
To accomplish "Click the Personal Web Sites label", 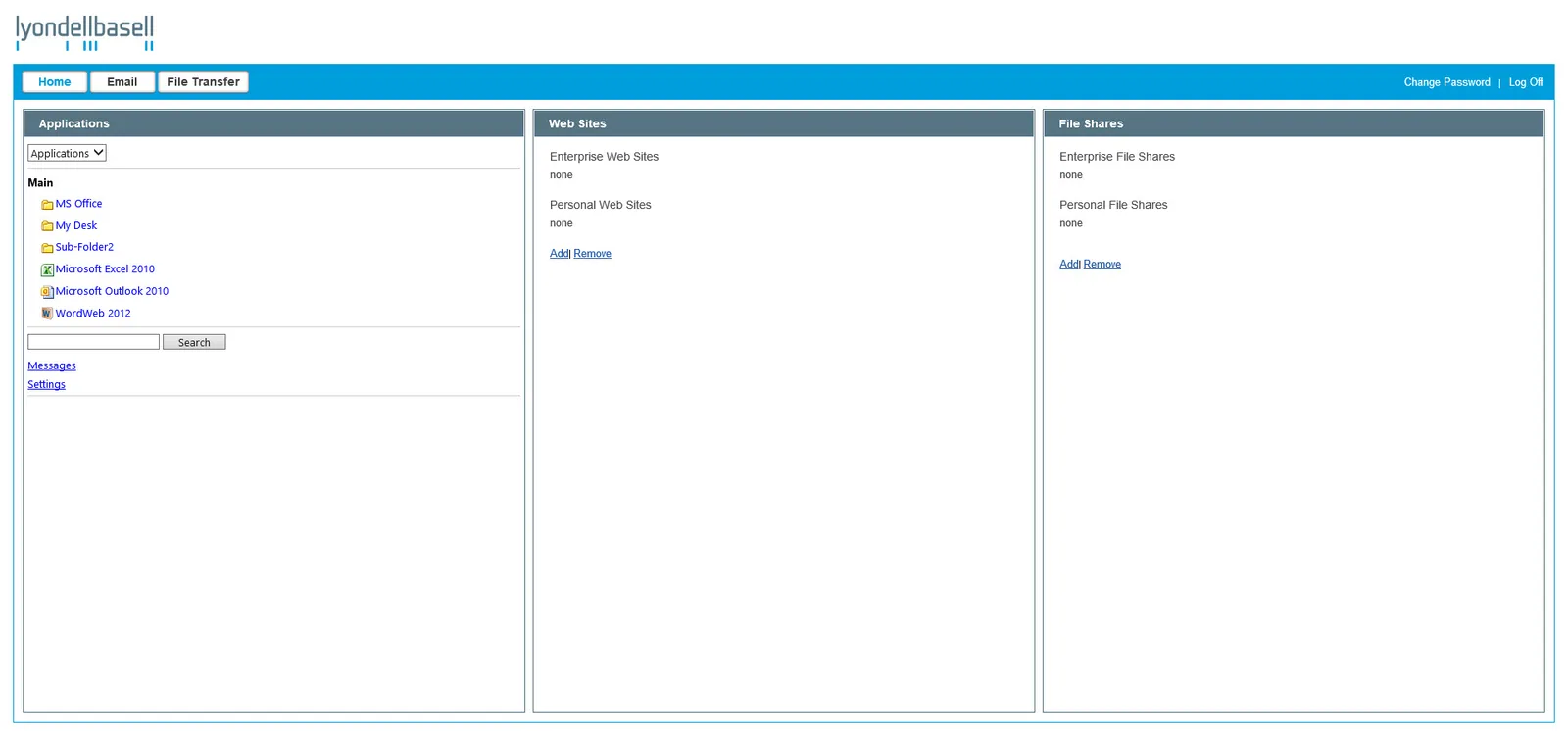I will [x=600, y=205].
